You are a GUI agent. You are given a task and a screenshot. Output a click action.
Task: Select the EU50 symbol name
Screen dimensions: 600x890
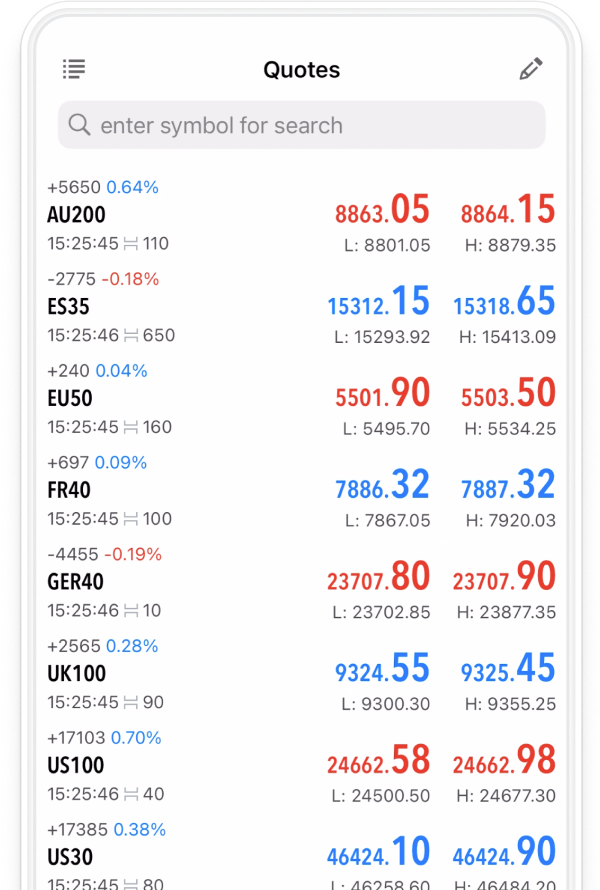click(x=69, y=398)
